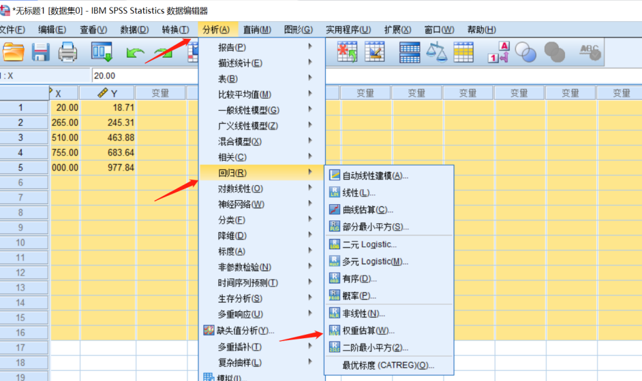Open 生存分析(S) menu entry
Image resolution: width=642 pixels, height=381 pixels.
tap(262, 298)
